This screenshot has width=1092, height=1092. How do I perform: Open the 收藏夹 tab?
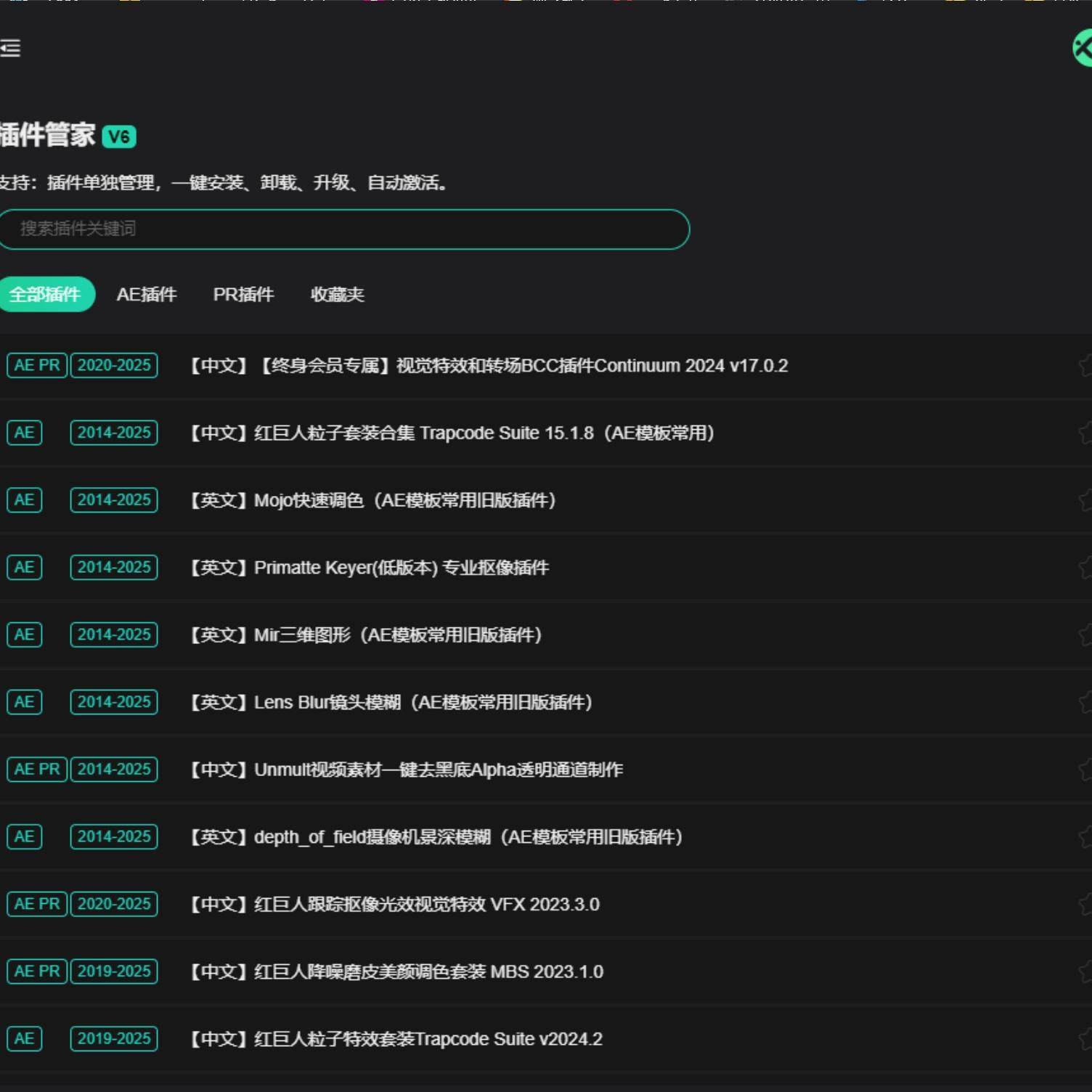338,294
